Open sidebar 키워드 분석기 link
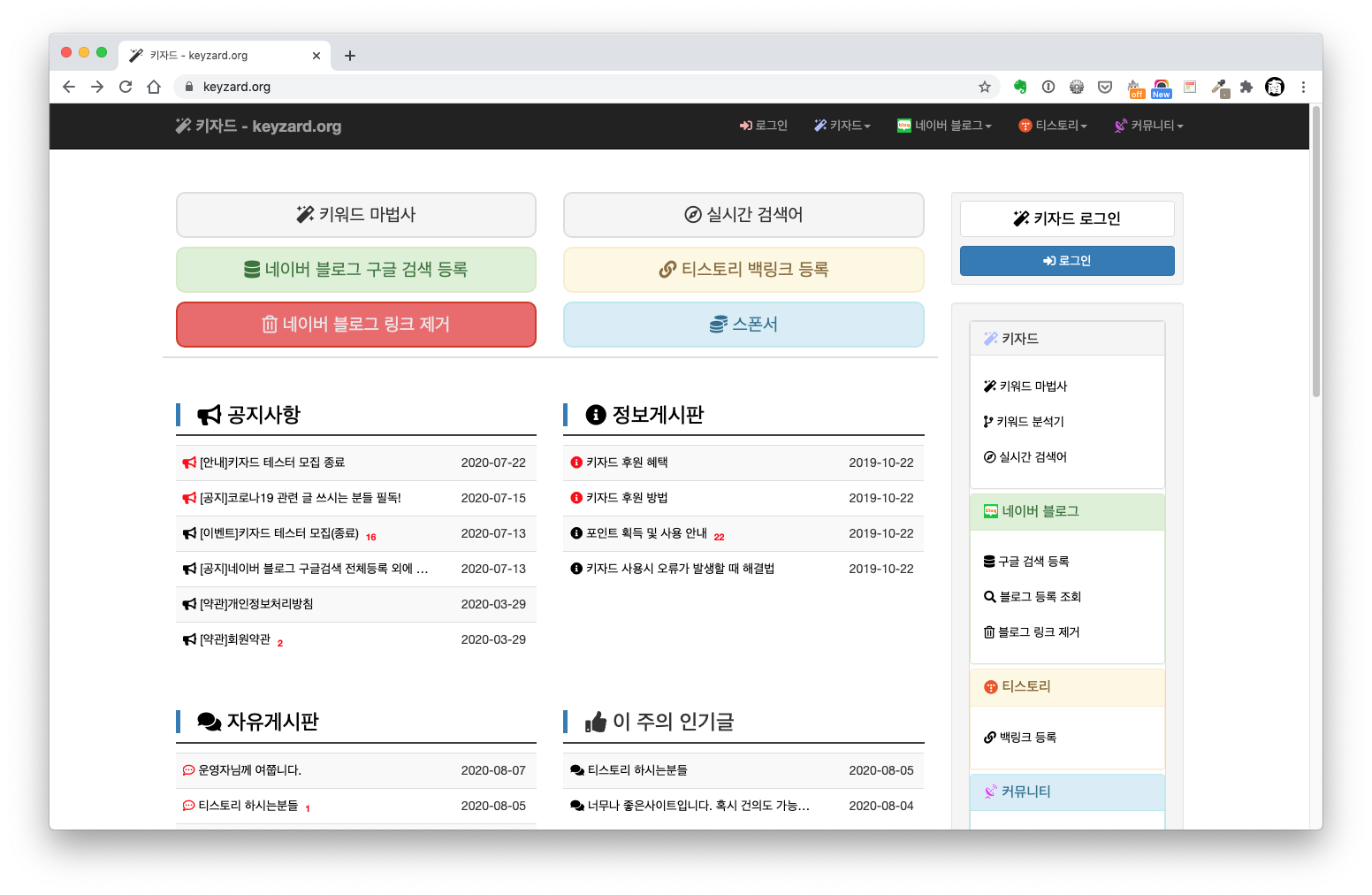1372x895 pixels. point(1024,422)
